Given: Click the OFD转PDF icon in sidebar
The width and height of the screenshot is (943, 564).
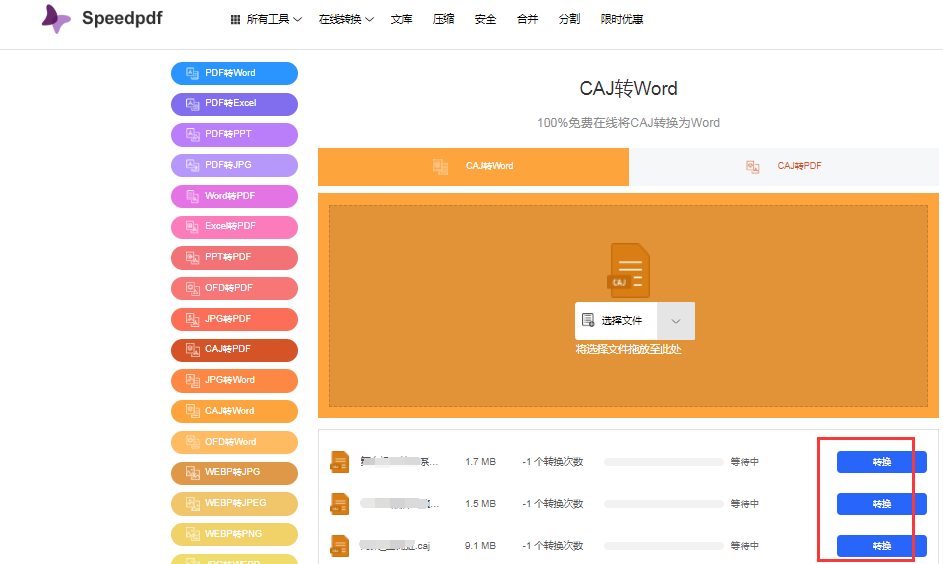Looking at the screenshot, I should pyautogui.click(x=192, y=289).
